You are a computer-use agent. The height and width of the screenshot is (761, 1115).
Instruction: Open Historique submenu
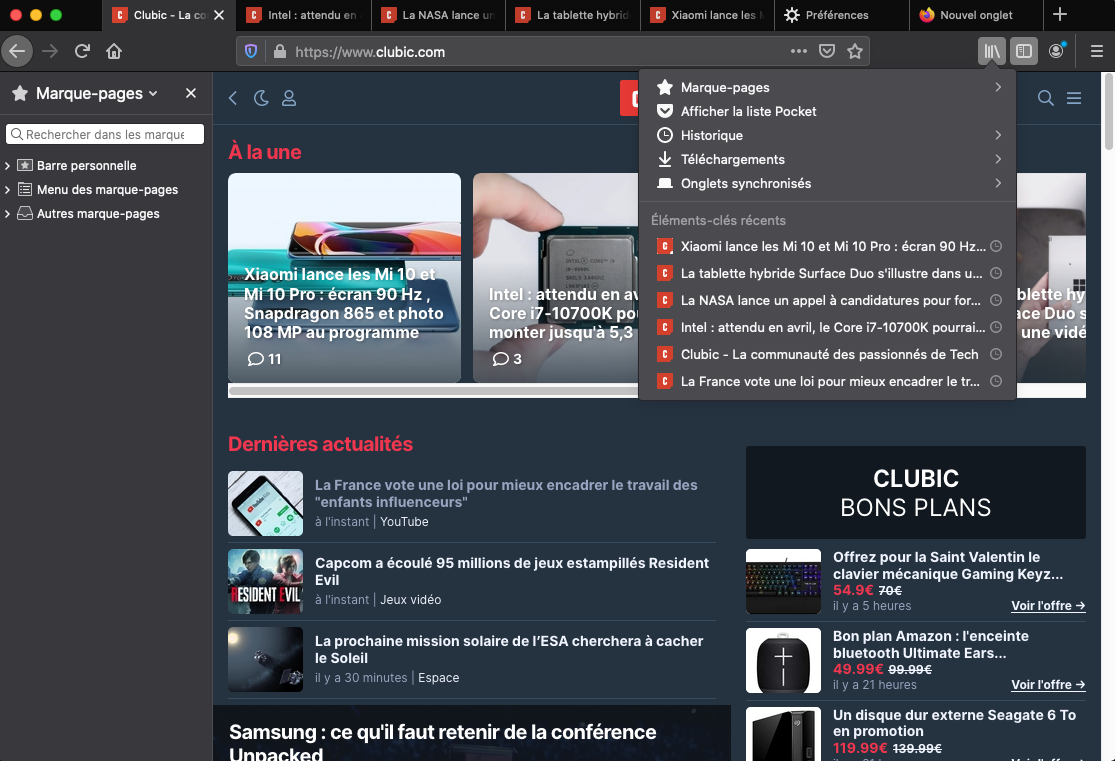click(x=827, y=135)
